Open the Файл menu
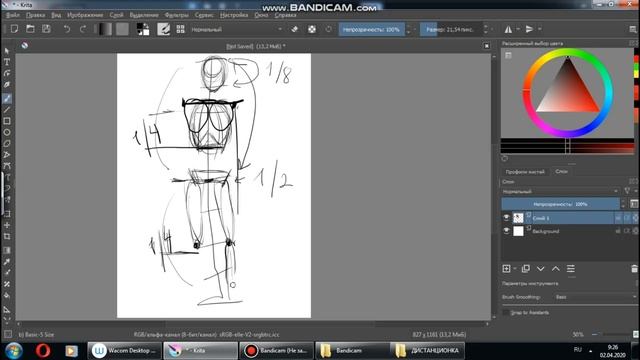The width and height of the screenshot is (640, 360). (13, 15)
